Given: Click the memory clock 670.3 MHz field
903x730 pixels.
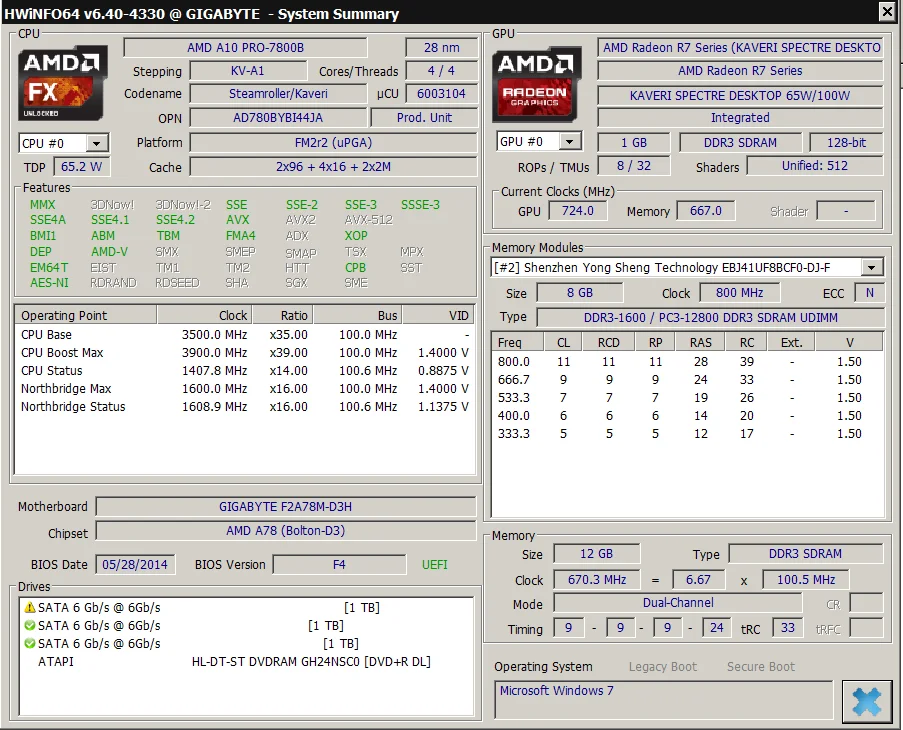Looking at the screenshot, I should [597, 580].
